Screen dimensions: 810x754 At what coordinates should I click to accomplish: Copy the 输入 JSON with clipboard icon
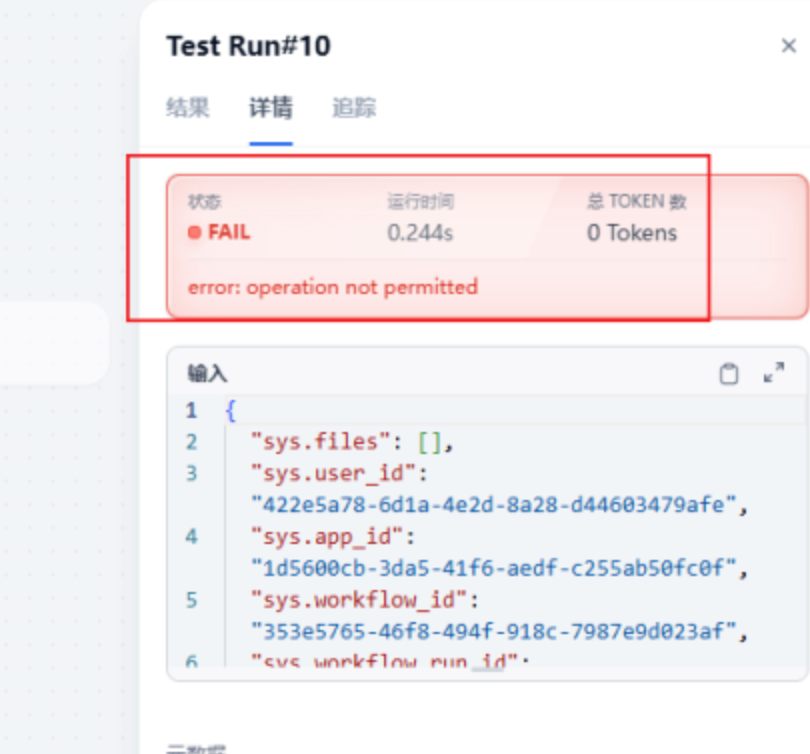pos(729,373)
